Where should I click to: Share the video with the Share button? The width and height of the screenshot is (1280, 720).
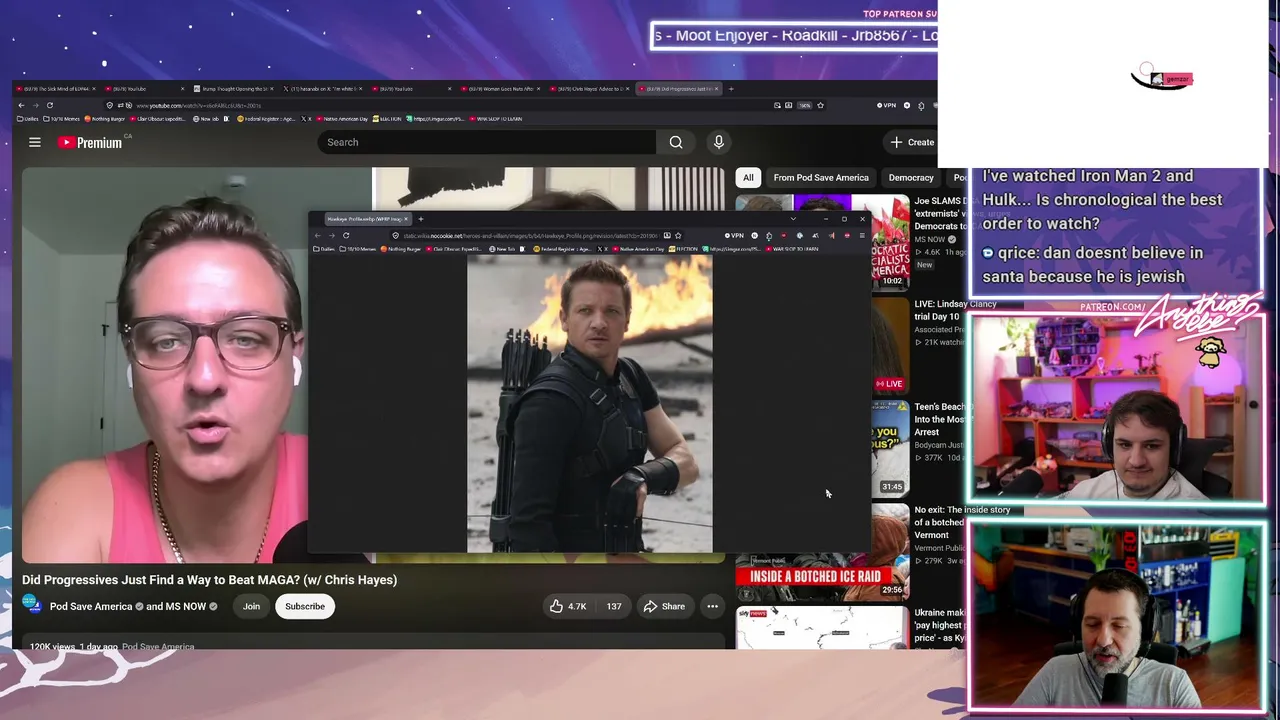point(664,606)
